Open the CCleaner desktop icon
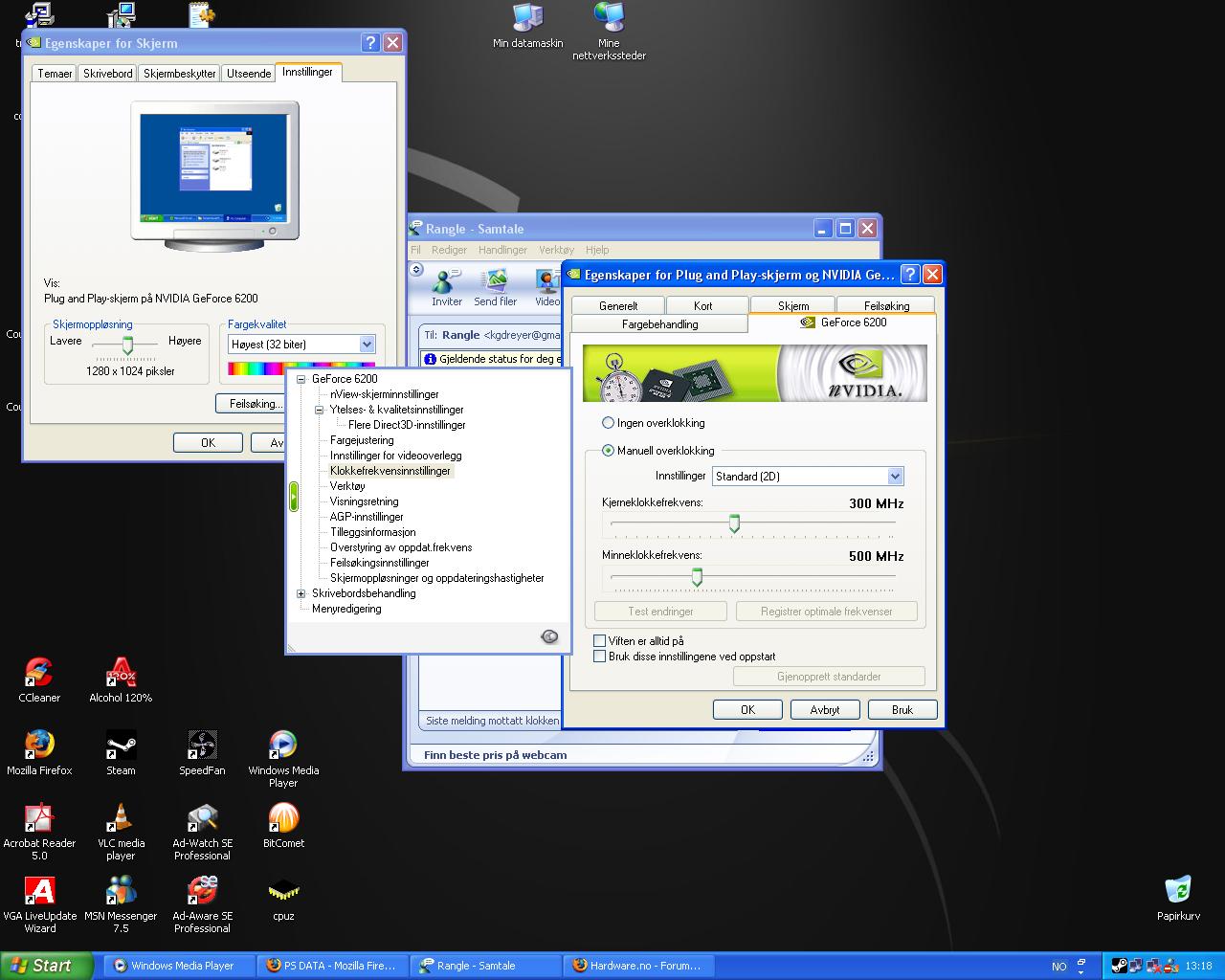The image size is (1225, 980). [39, 672]
